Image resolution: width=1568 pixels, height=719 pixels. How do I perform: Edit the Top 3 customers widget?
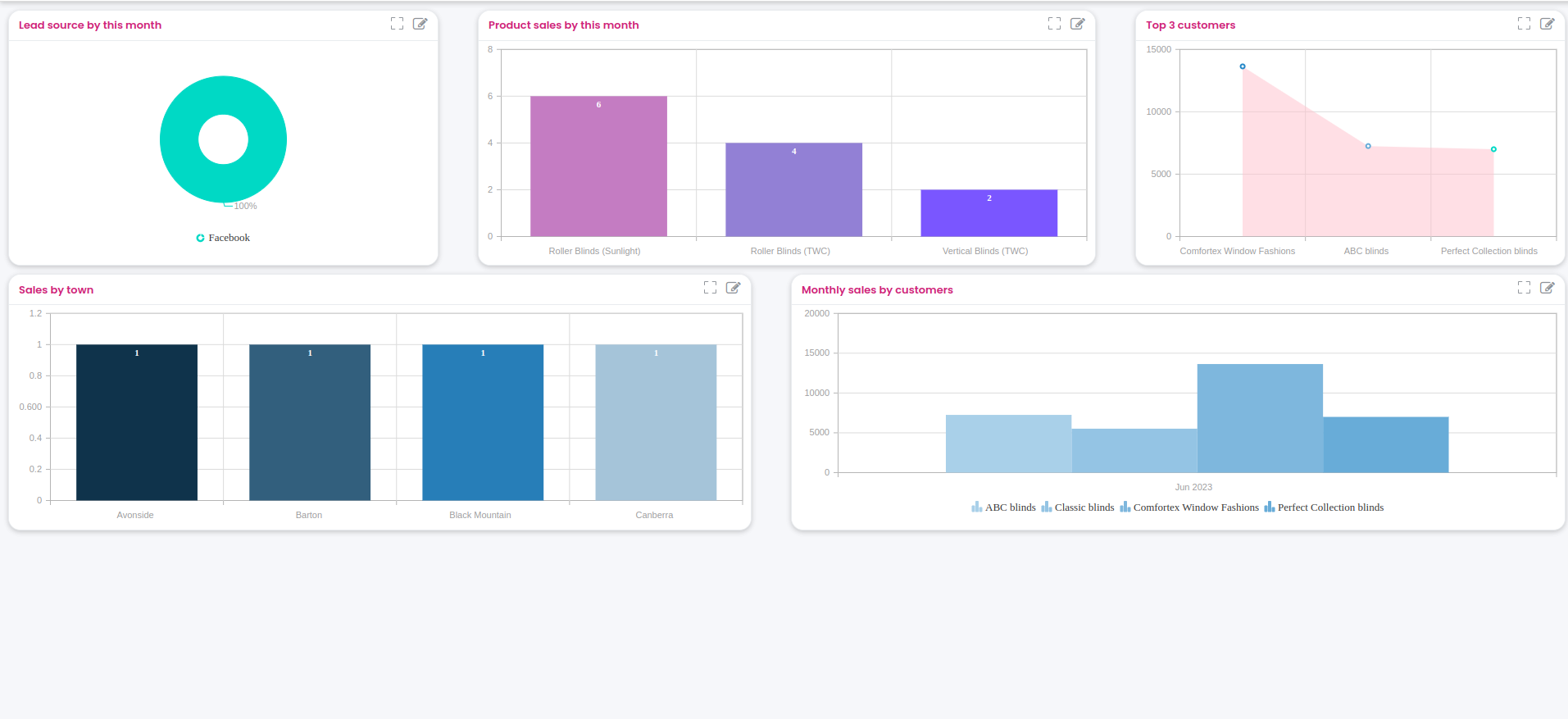click(x=1547, y=24)
